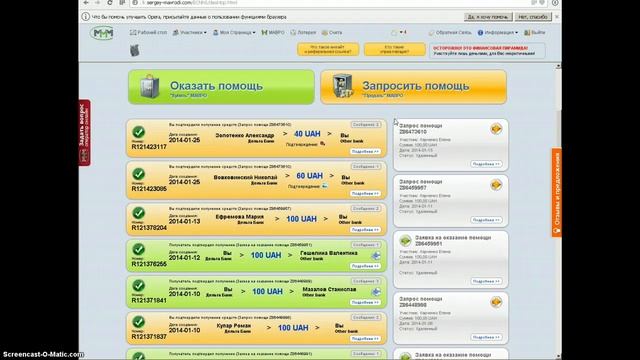This screenshot has height=360, width=640.
Task: Expand the Участники dropdown menu
Action: tap(189, 32)
